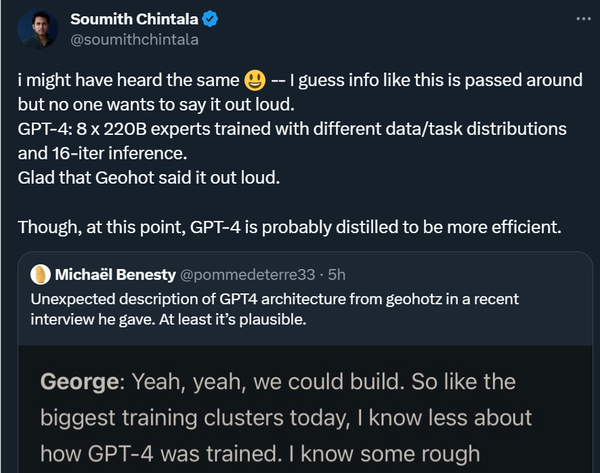Click the 'At least it's plausible' sentence
This screenshot has width=600, height=473.
233,320
